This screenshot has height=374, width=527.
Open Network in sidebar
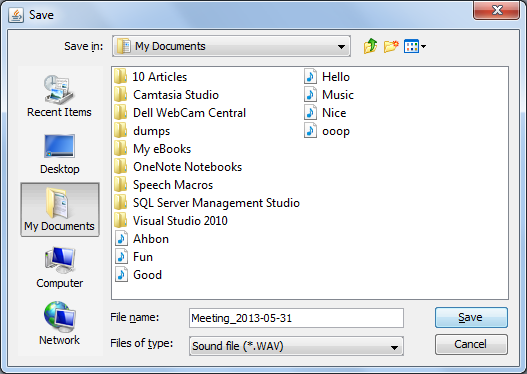(x=59, y=323)
